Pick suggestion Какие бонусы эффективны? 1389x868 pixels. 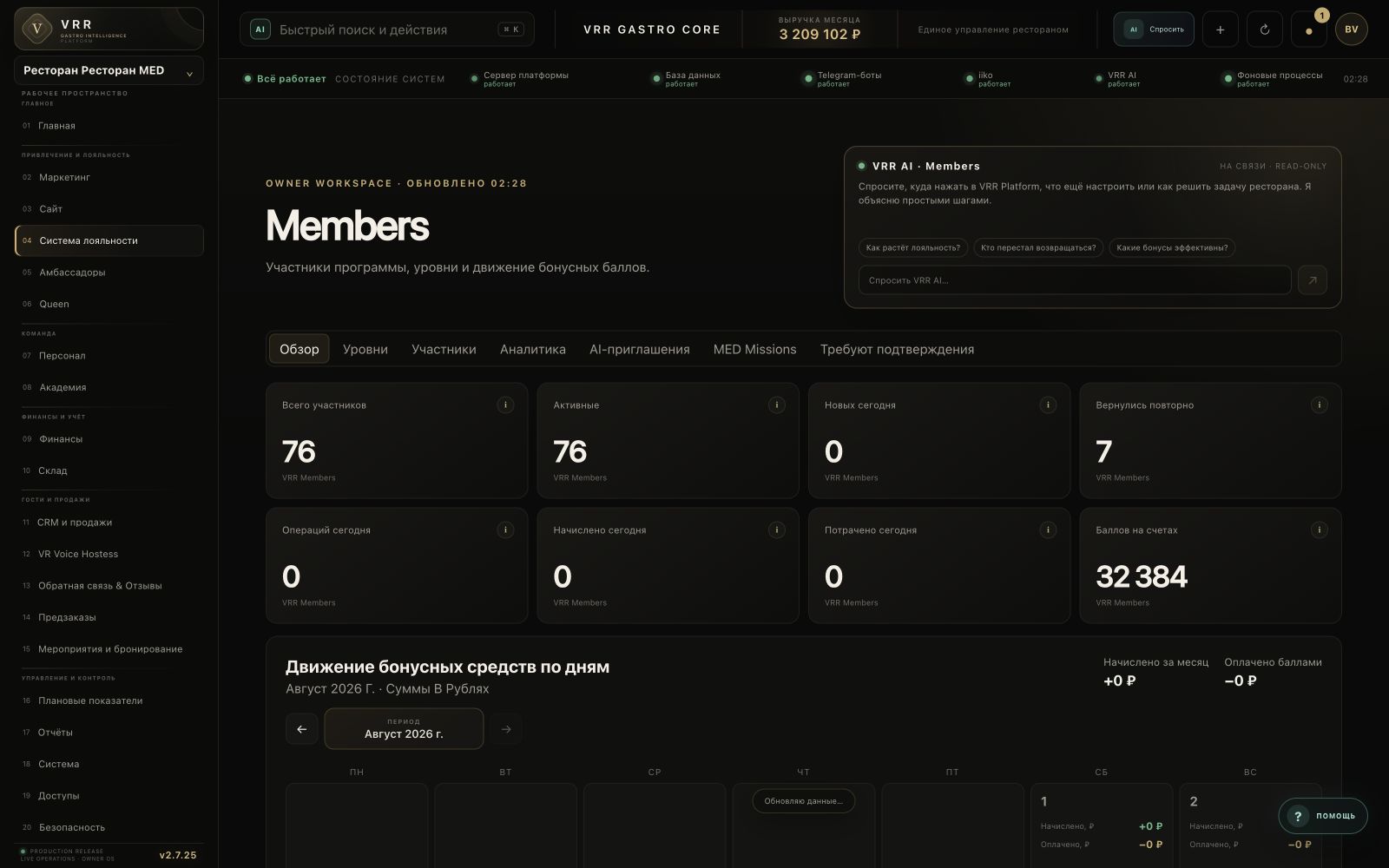(1172, 247)
